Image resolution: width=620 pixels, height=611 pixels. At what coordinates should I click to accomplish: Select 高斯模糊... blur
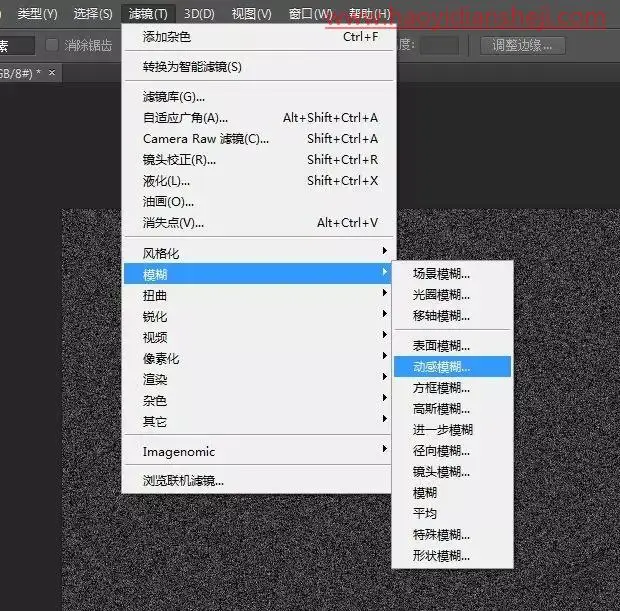[x=453, y=409]
